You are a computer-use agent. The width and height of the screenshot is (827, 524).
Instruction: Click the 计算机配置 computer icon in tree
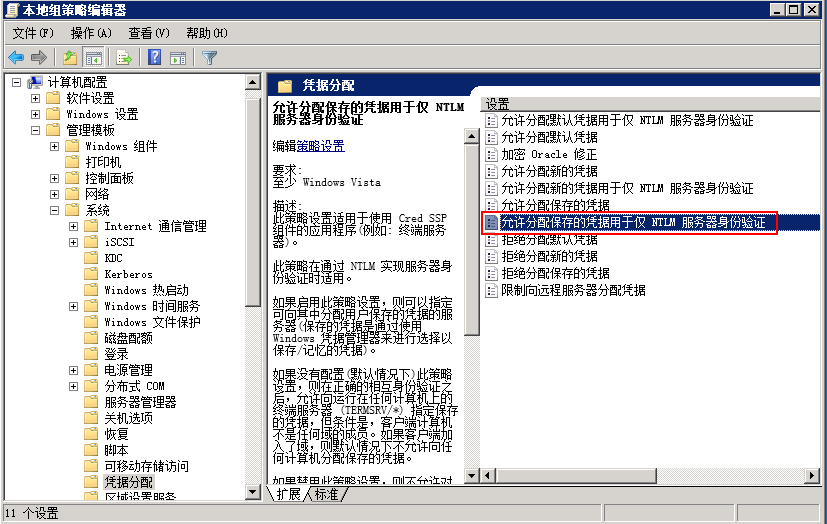35,82
